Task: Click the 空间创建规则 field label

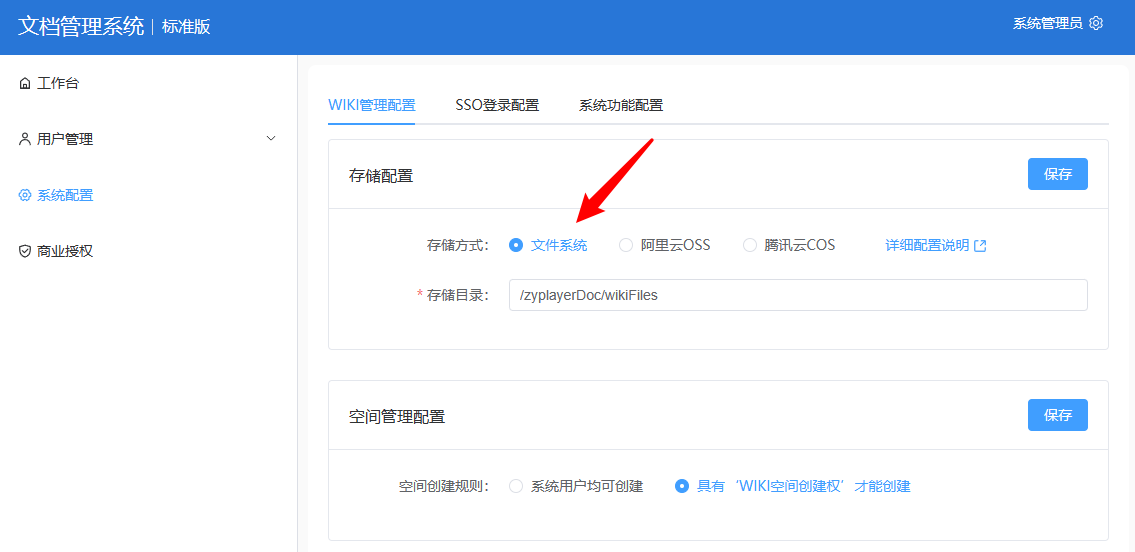Action: [x=444, y=486]
